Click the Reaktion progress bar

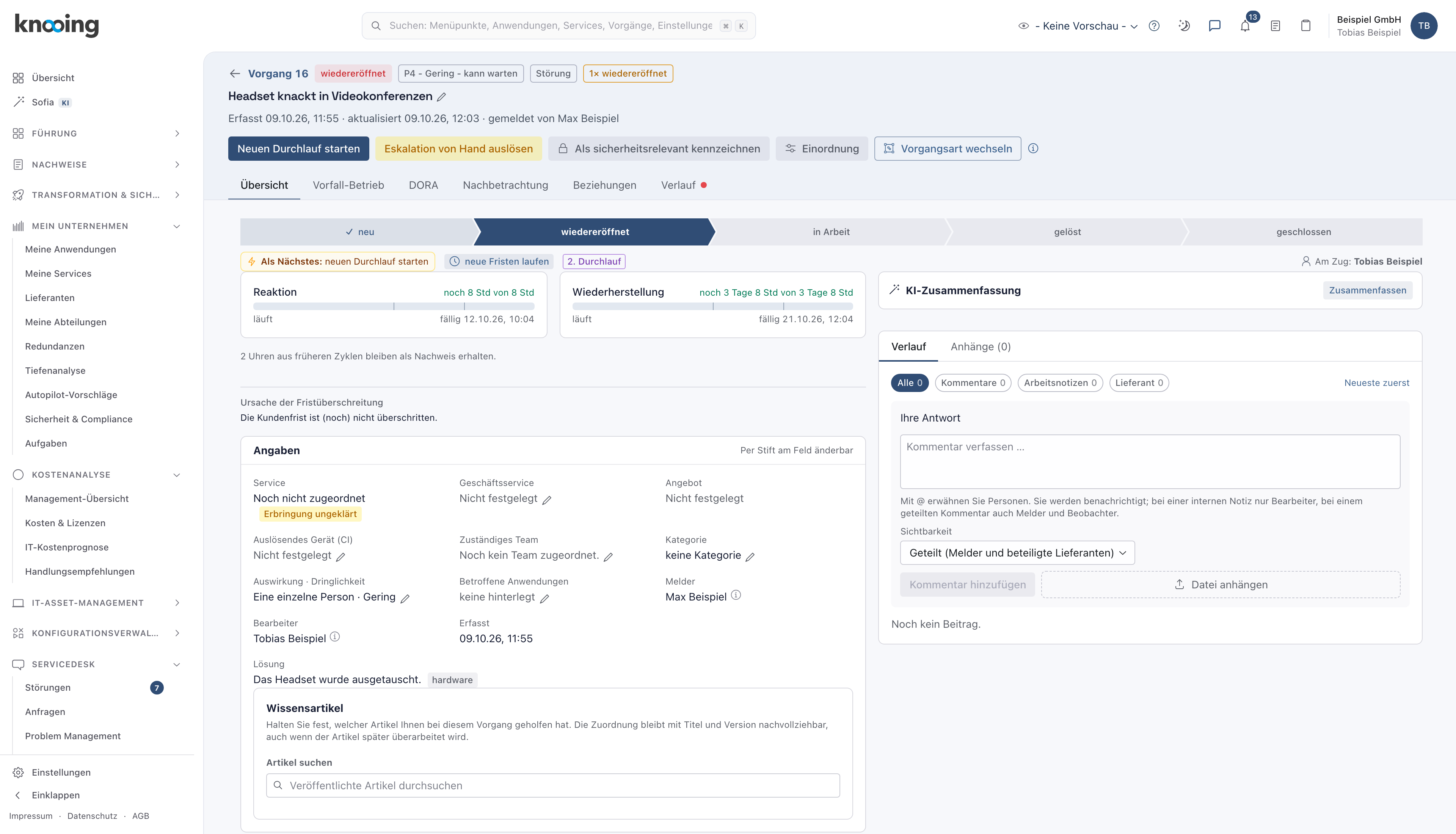click(394, 306)
